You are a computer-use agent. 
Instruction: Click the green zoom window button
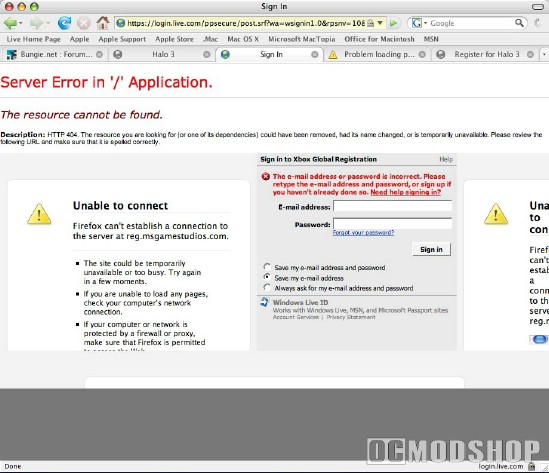[x=34, y=7]
